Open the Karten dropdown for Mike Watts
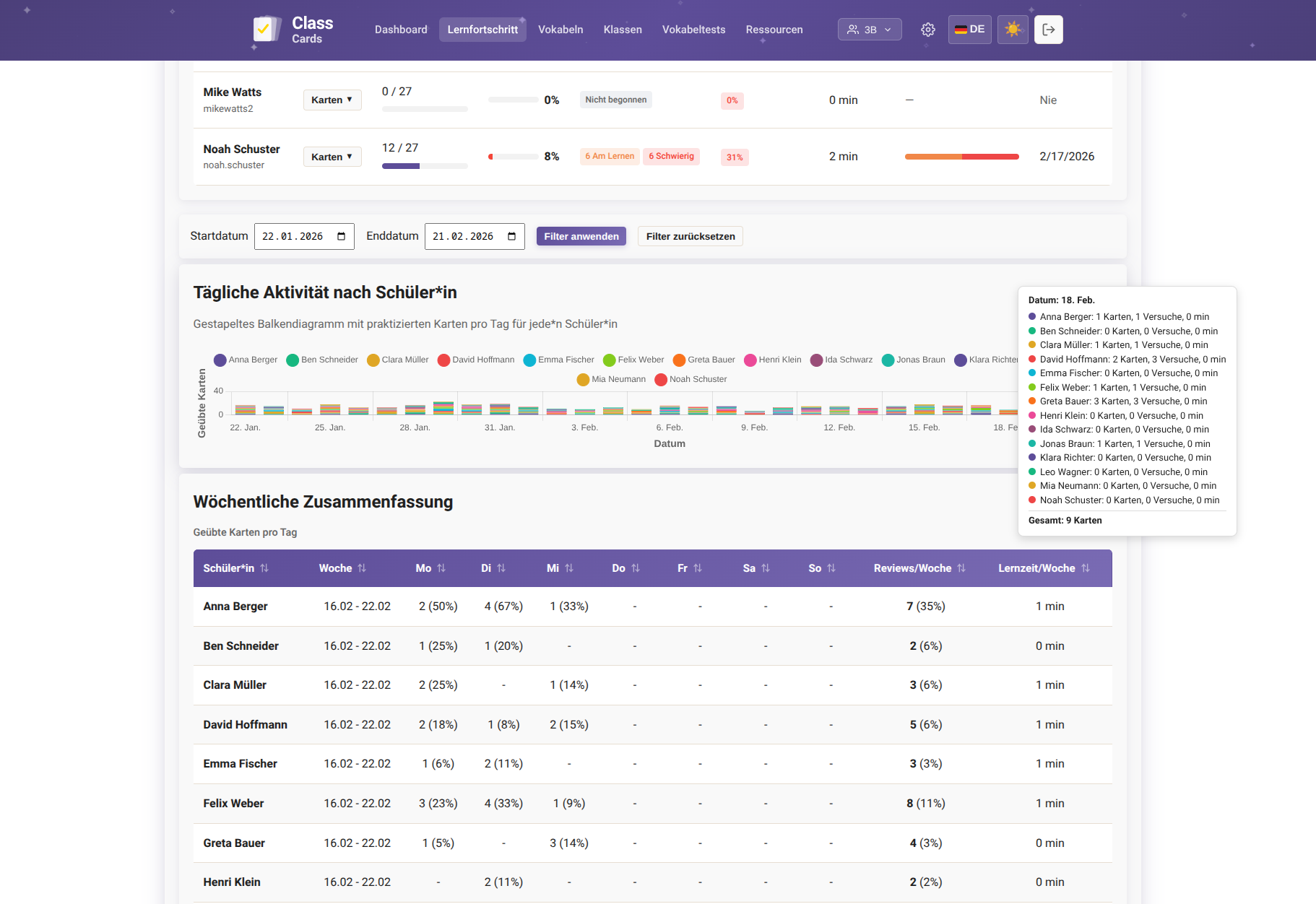1316x904 pixels. (332, 100)
